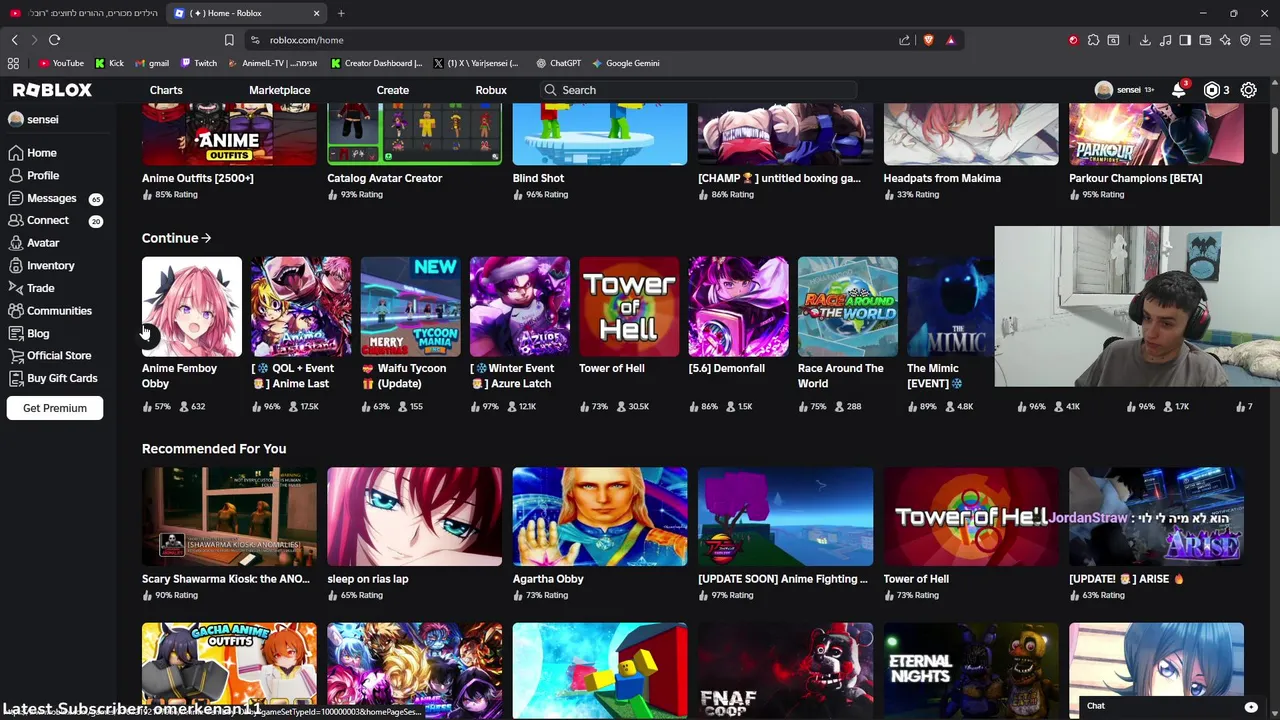
Task: Open the browser apps grid icon
Action: coord(13,63)
